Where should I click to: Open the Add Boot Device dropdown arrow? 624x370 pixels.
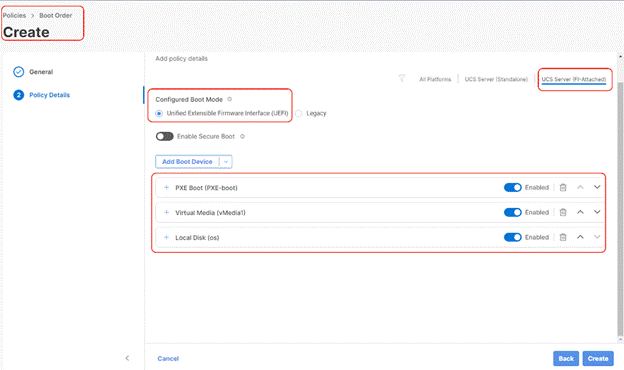coord(226,162)
